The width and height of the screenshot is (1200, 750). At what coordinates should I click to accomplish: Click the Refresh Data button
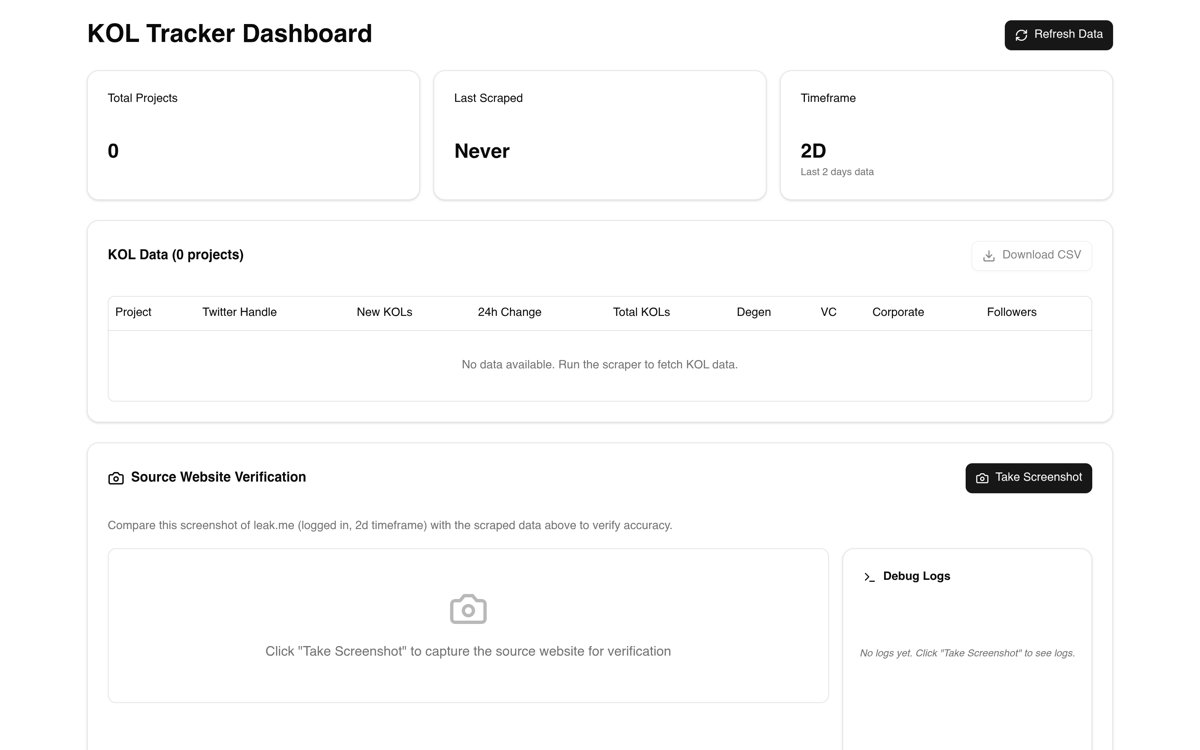(x=1058, y=35)
